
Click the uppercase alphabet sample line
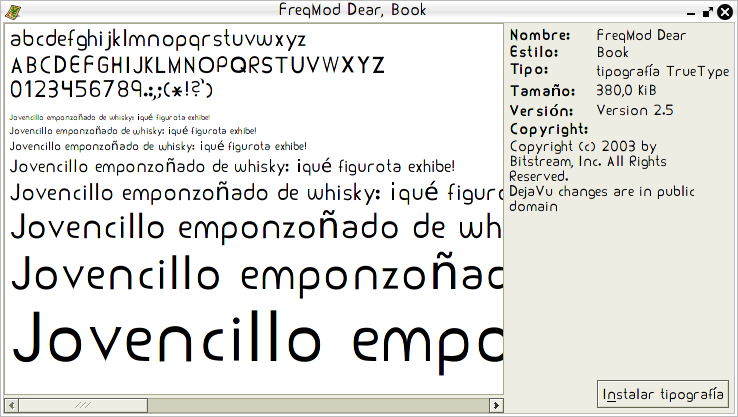tap(198, 65)
